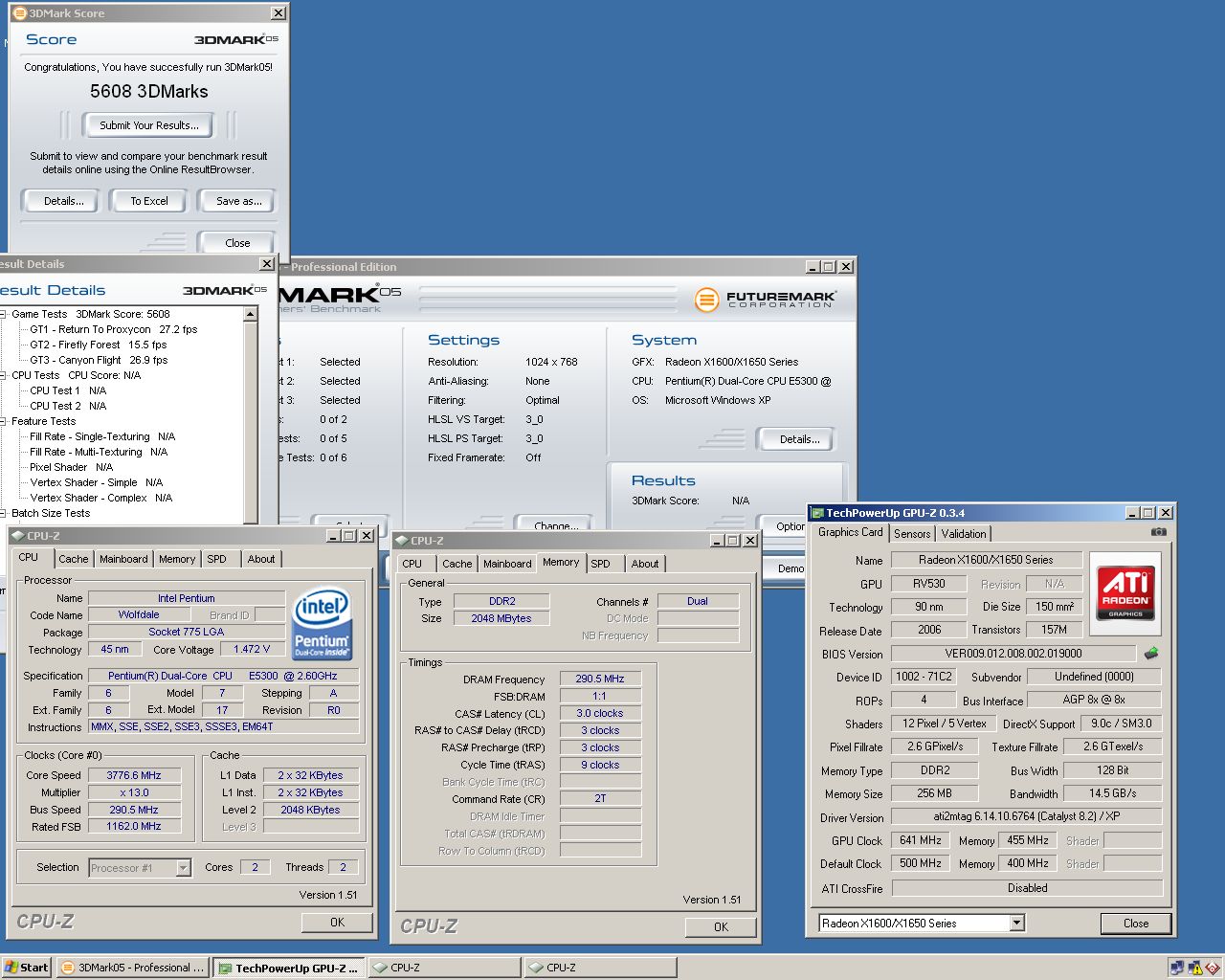Screen dimensions: 1225x980
Task: Click the 3DMark Score window title icon
Action: (19, 13)
